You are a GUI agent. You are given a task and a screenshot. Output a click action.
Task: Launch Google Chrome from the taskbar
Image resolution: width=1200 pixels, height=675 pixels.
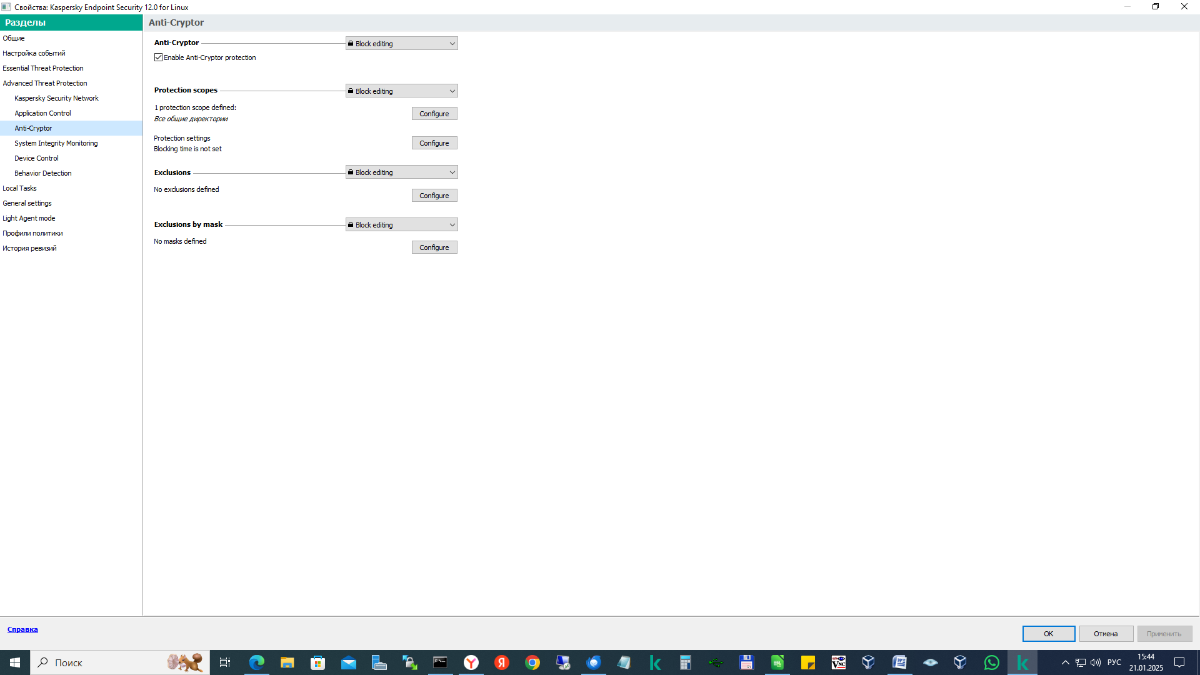532,662
